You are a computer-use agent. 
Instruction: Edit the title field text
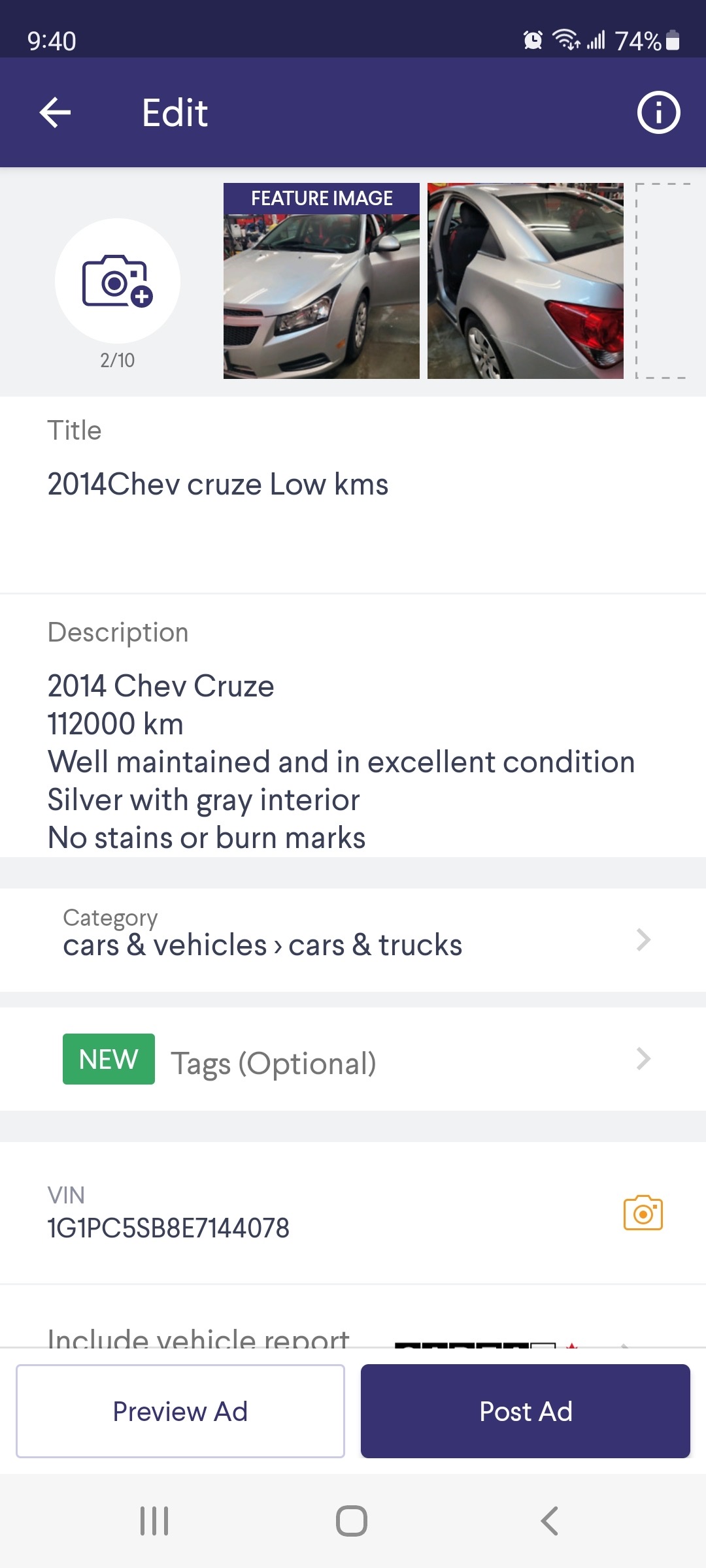pos(218,485)
